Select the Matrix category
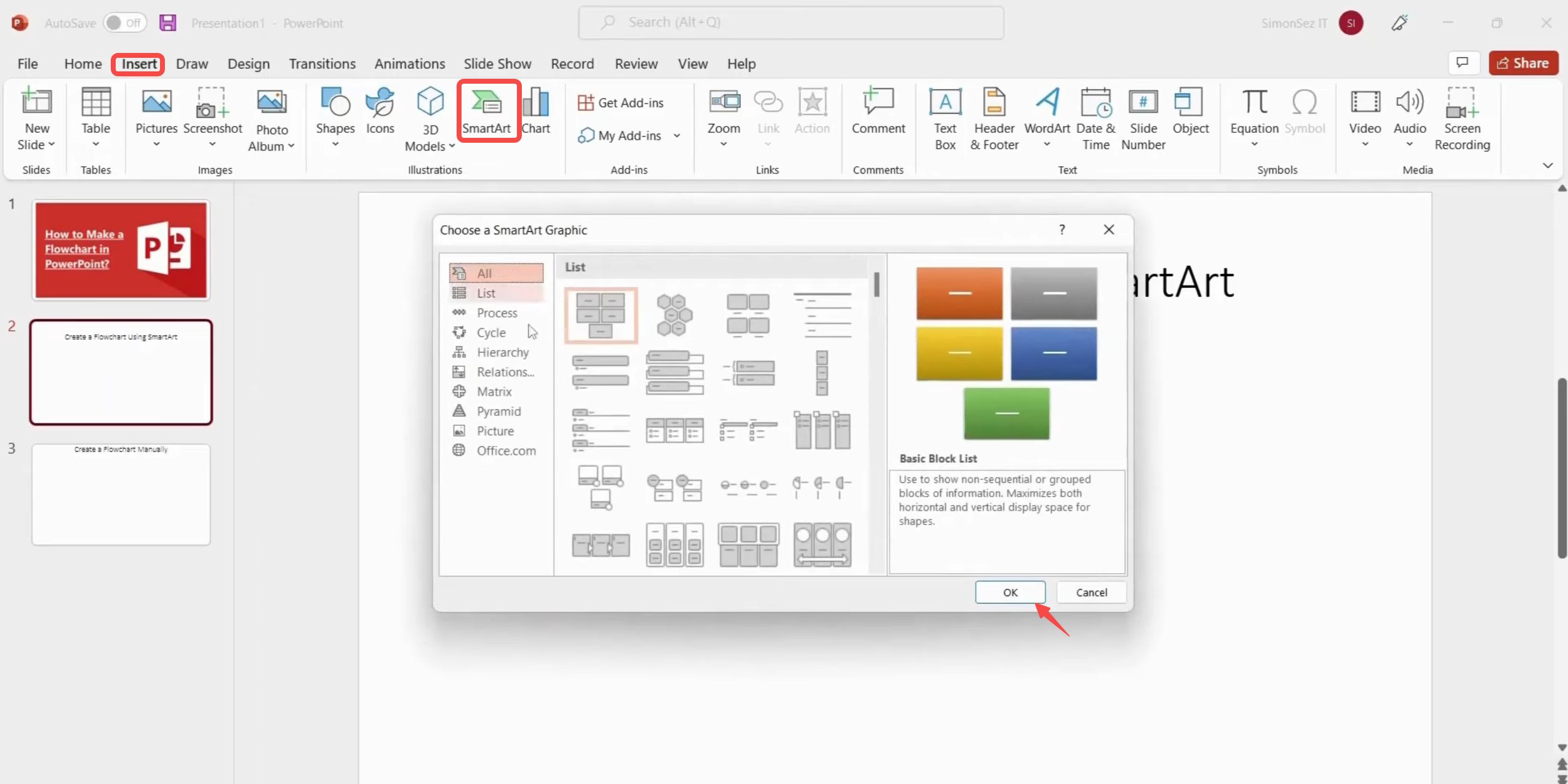Viewport: 1568px width, 784px height. pos(497,391)
